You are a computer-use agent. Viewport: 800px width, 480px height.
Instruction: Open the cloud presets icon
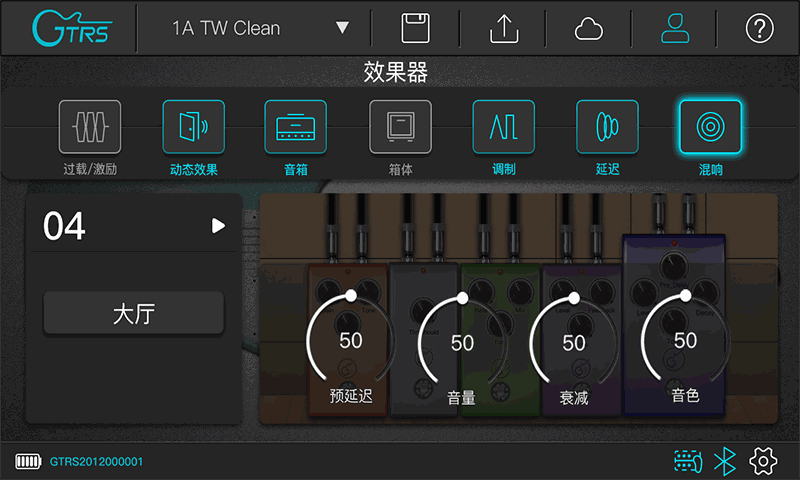(589, 29)
